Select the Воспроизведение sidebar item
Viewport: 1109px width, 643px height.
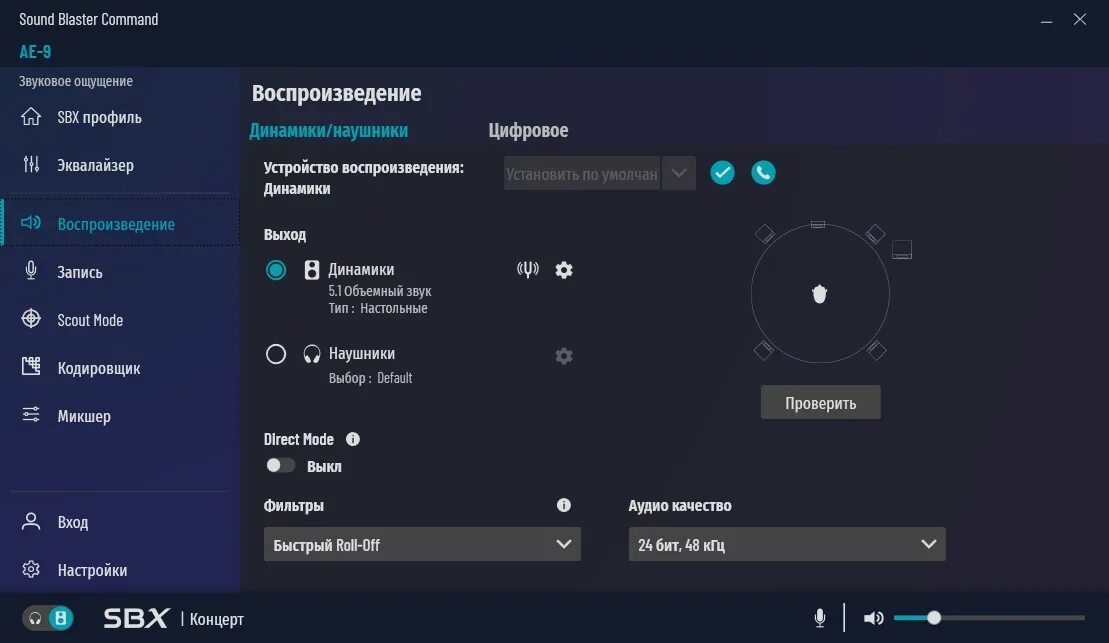click(120, 224)
